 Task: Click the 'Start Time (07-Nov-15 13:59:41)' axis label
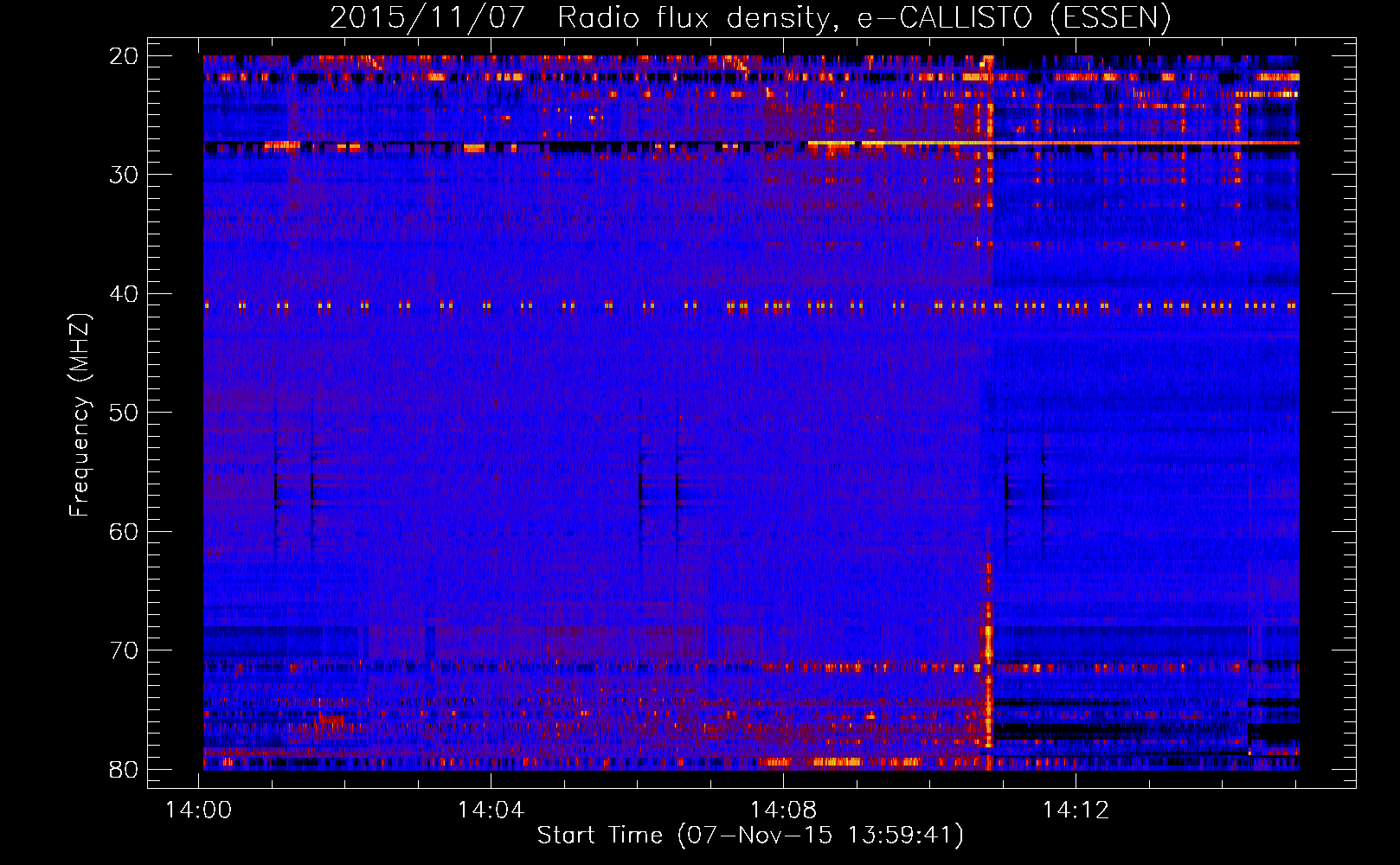click(750, 836)
